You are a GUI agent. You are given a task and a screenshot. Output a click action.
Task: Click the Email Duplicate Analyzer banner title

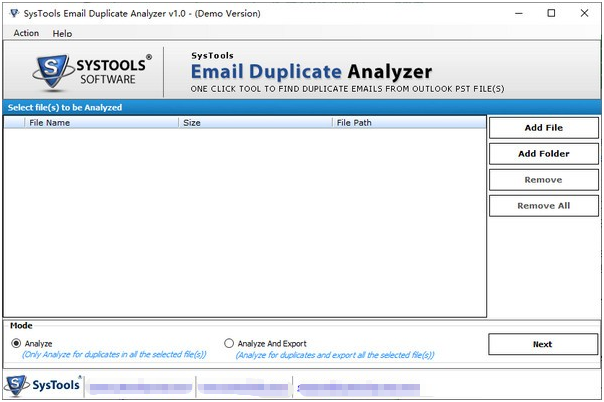pos(311,72)
